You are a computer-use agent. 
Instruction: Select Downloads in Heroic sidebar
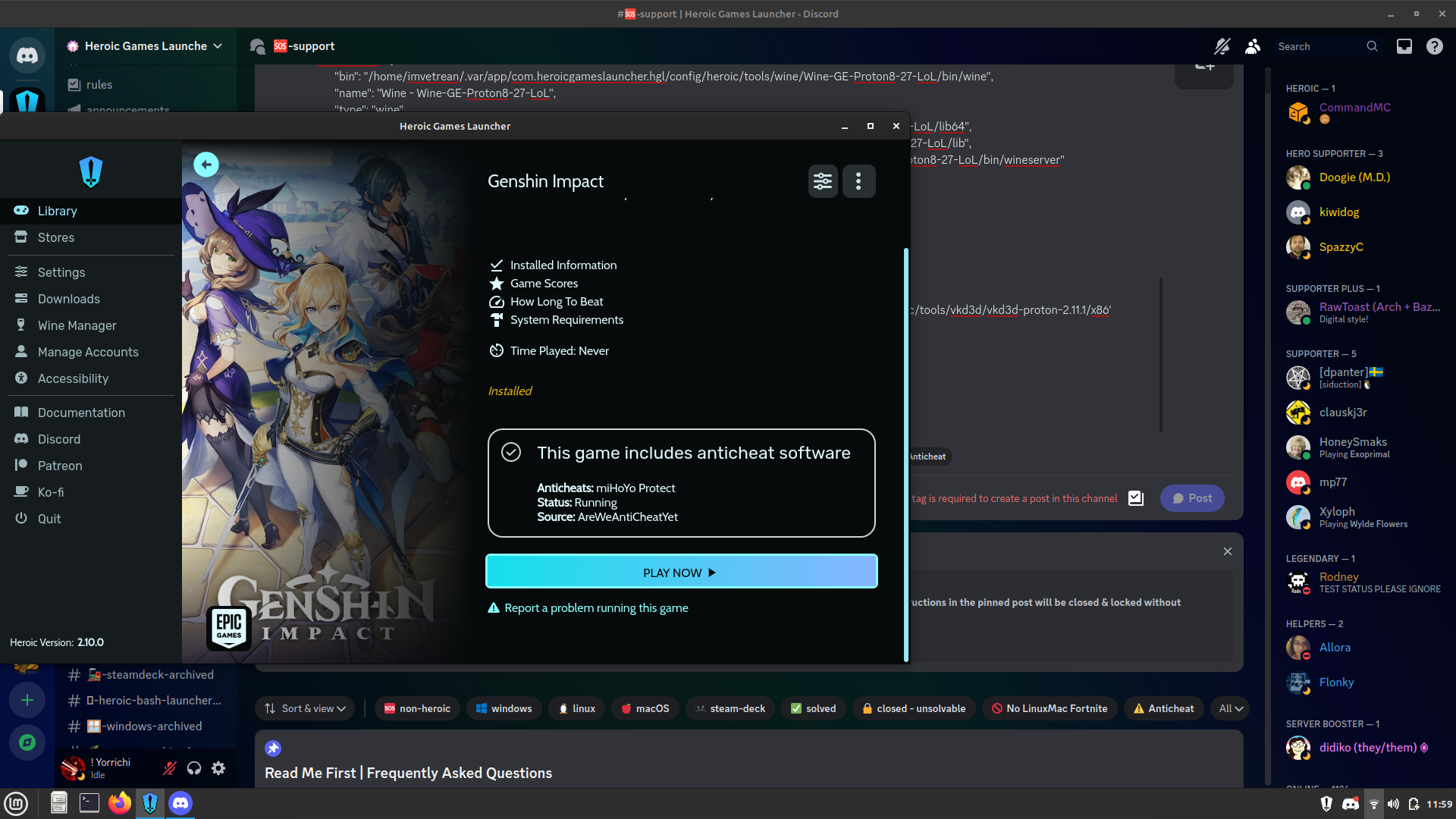[68, 299]
